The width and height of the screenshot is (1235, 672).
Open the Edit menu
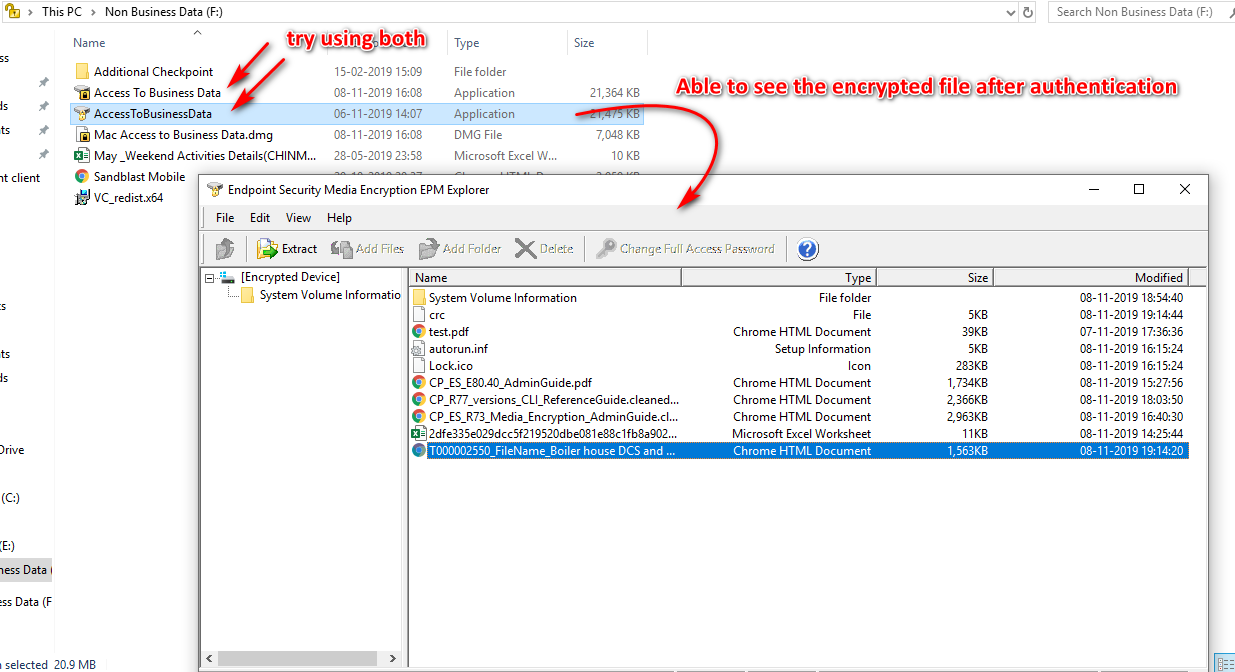click(260, 217)
